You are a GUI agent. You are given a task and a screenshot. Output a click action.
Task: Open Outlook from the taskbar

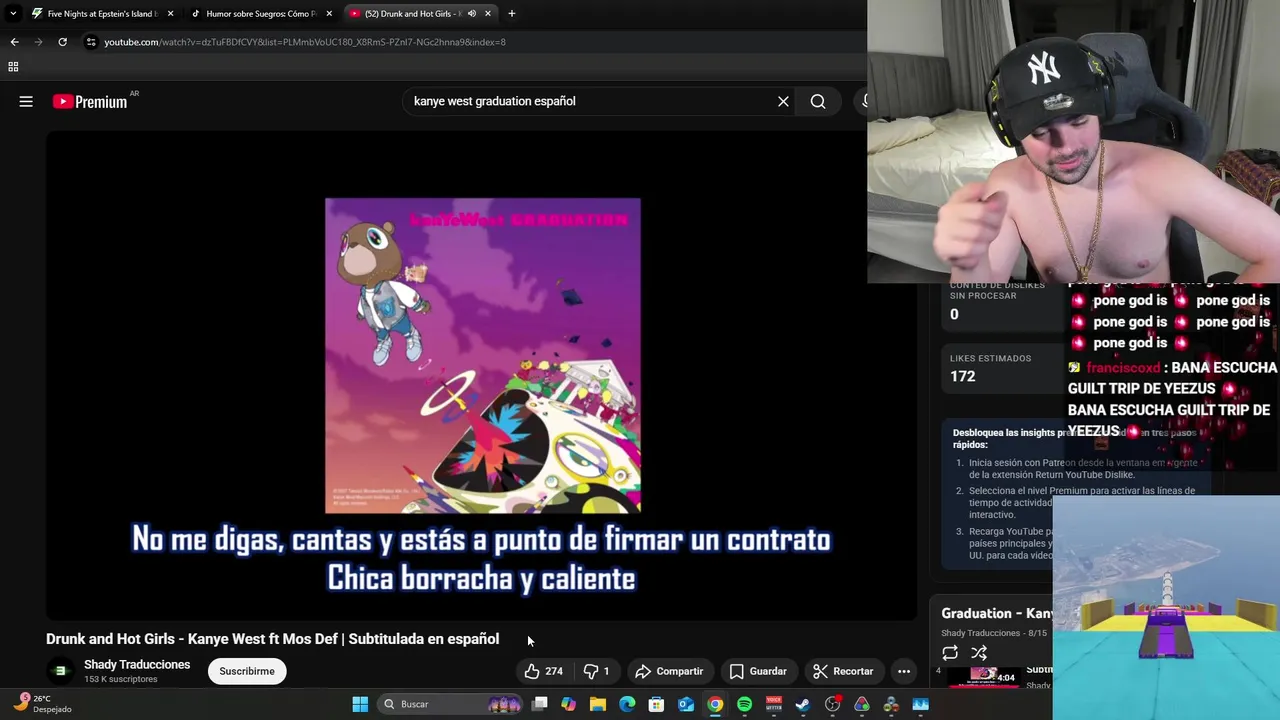point(686,704)
